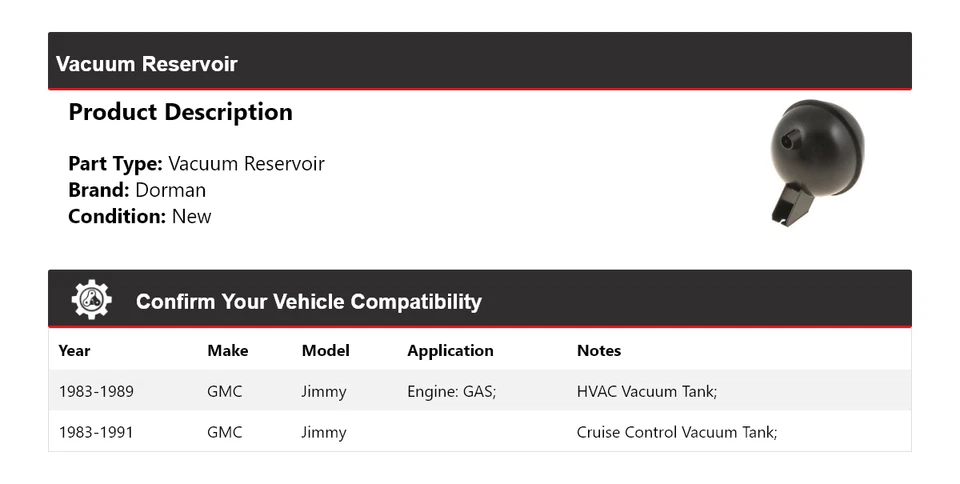The image size is (960, 484).
Task: Select the 1983-1991 year cell
Action: tap(96, 432)
